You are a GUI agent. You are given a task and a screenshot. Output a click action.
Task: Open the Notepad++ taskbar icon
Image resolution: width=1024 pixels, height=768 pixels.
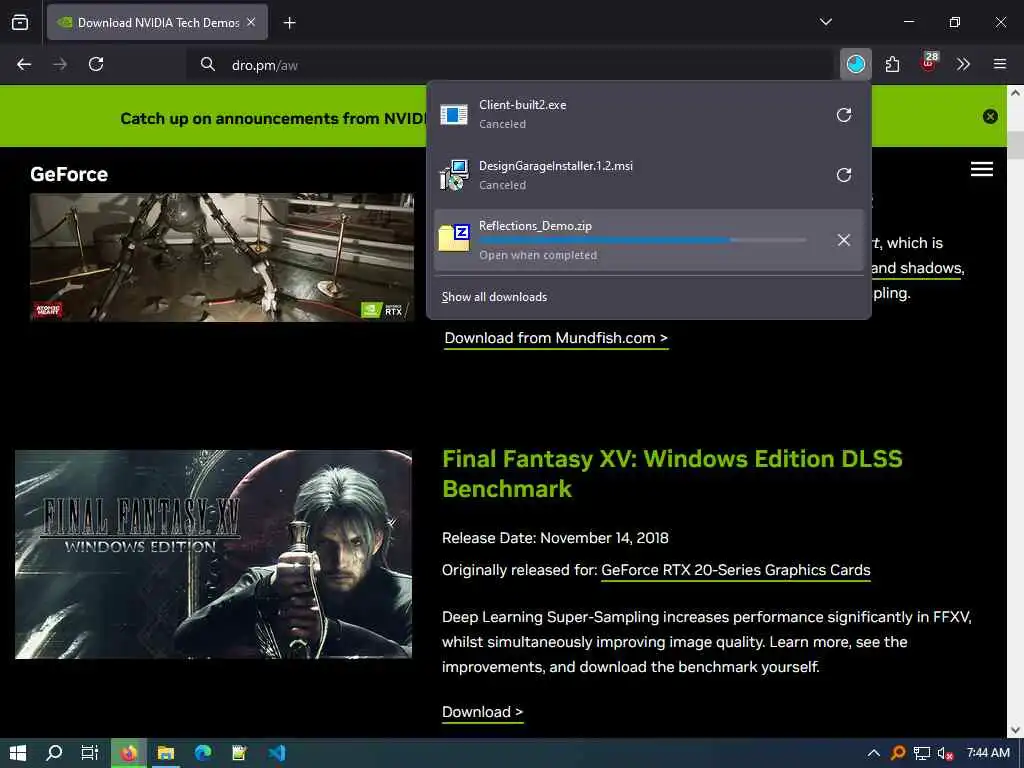(x=240, y=753)
